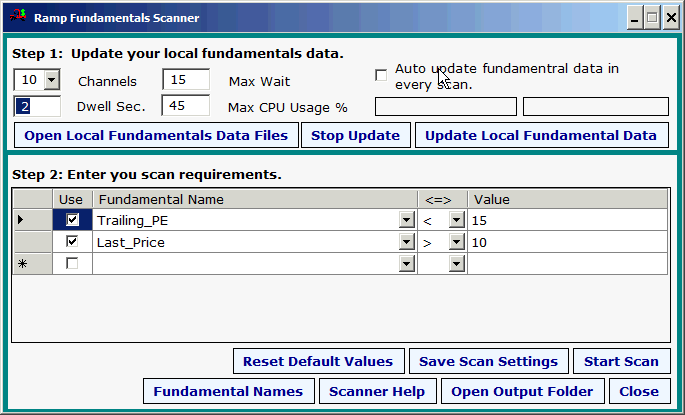
Task: Click the first empty progress bar box
Action: click(x=446, y=107)
